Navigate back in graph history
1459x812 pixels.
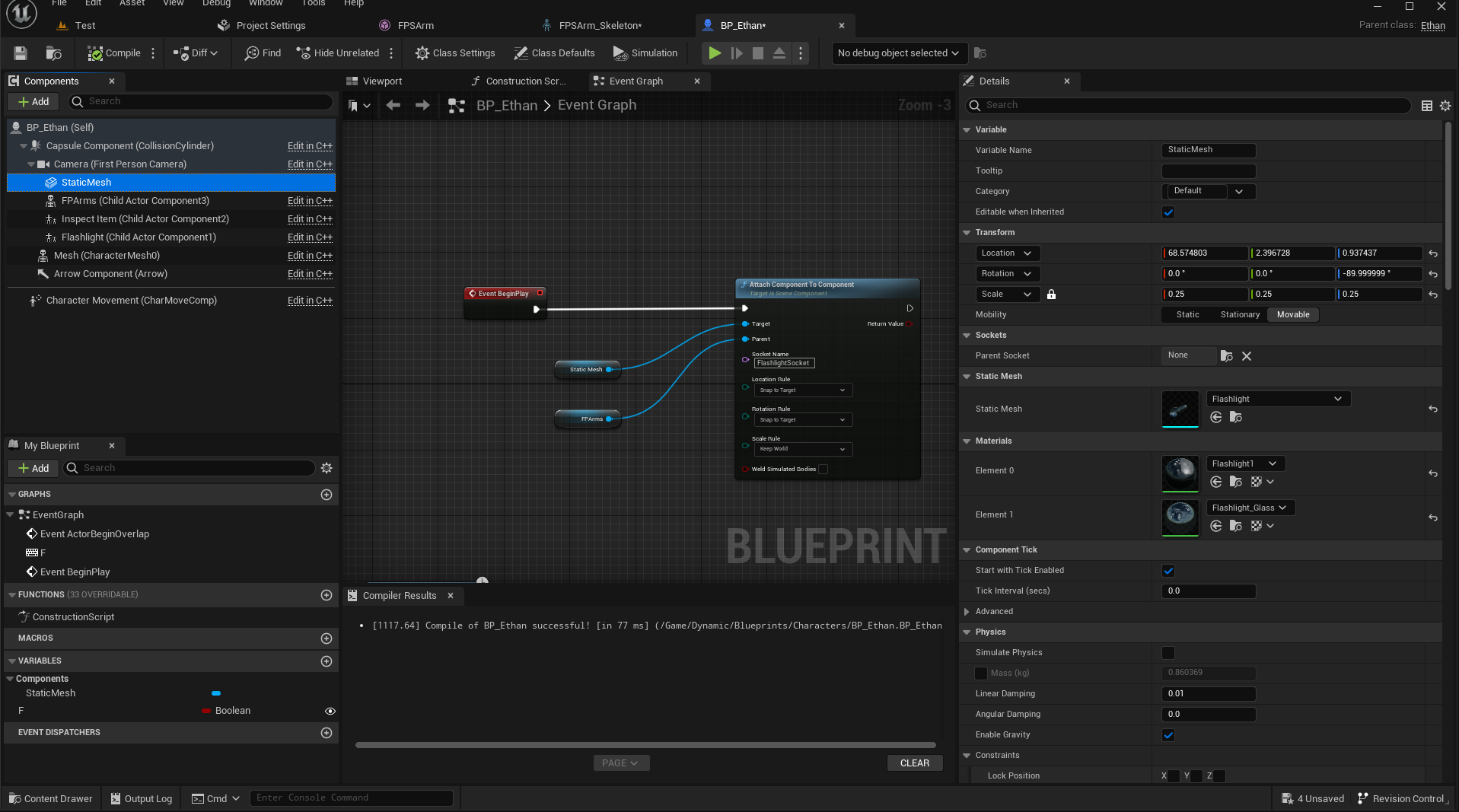point(393,105)
